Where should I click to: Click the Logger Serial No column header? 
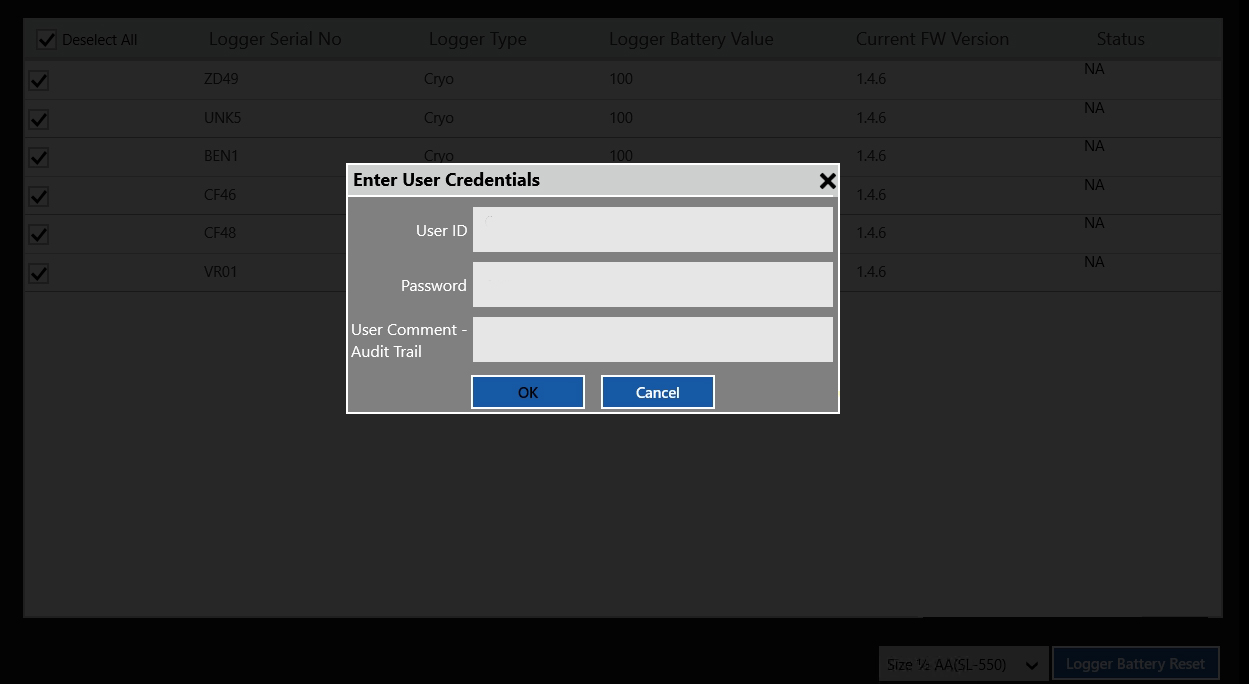click(x=275, y=40)
